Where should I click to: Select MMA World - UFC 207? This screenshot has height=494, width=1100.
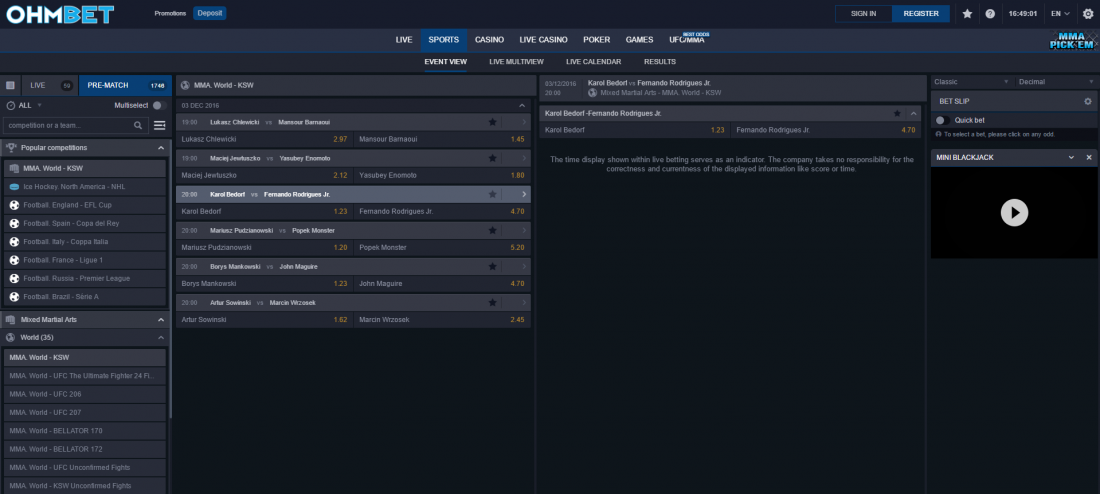click(x=85, y=412)
